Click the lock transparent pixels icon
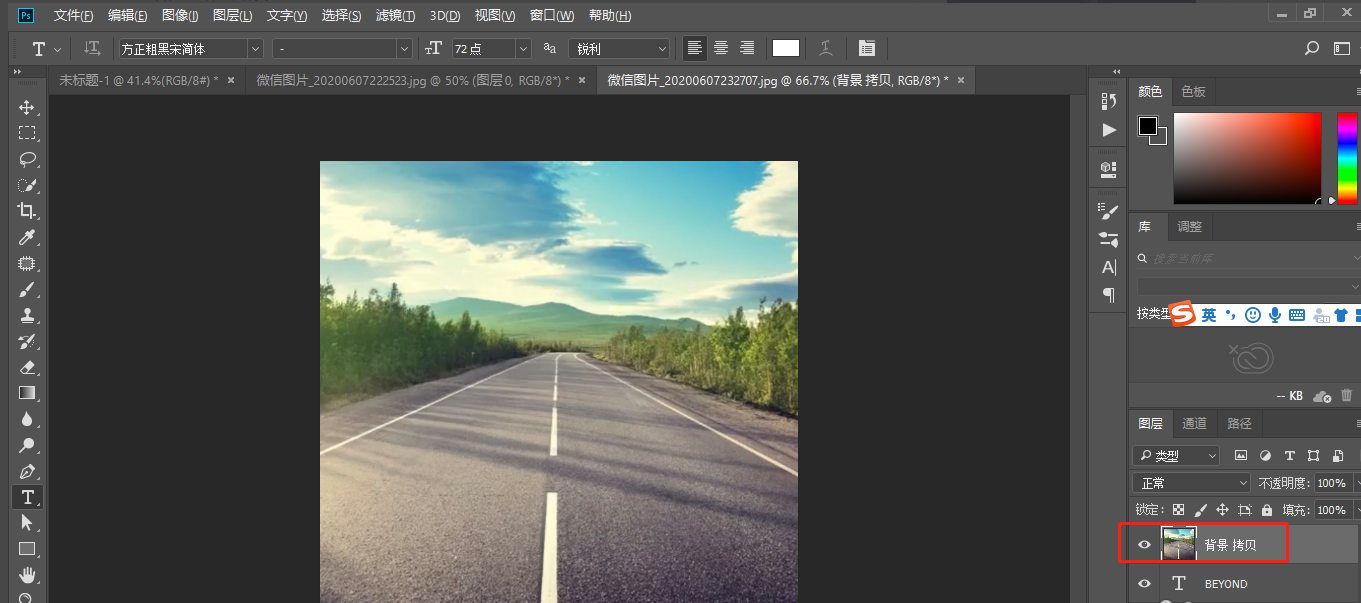Screen dimensions: 1361x603 tap(1179, 510)
